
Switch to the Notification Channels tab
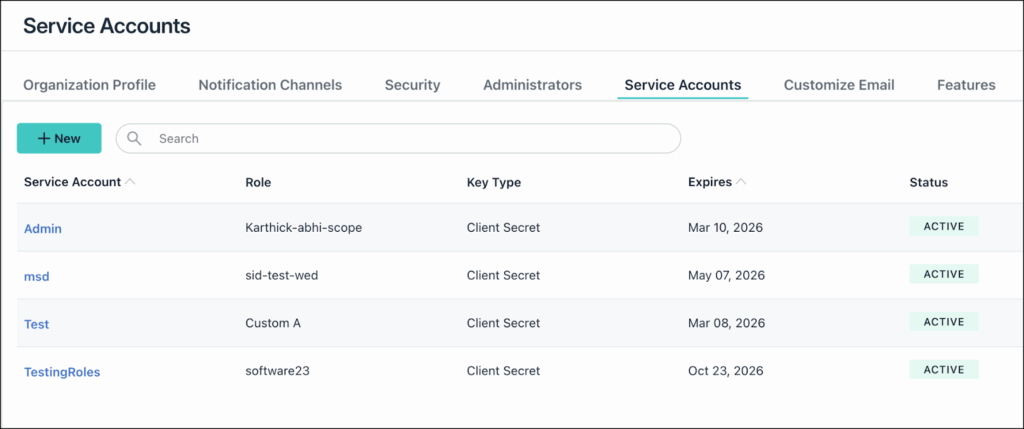(x=270, y=85)
